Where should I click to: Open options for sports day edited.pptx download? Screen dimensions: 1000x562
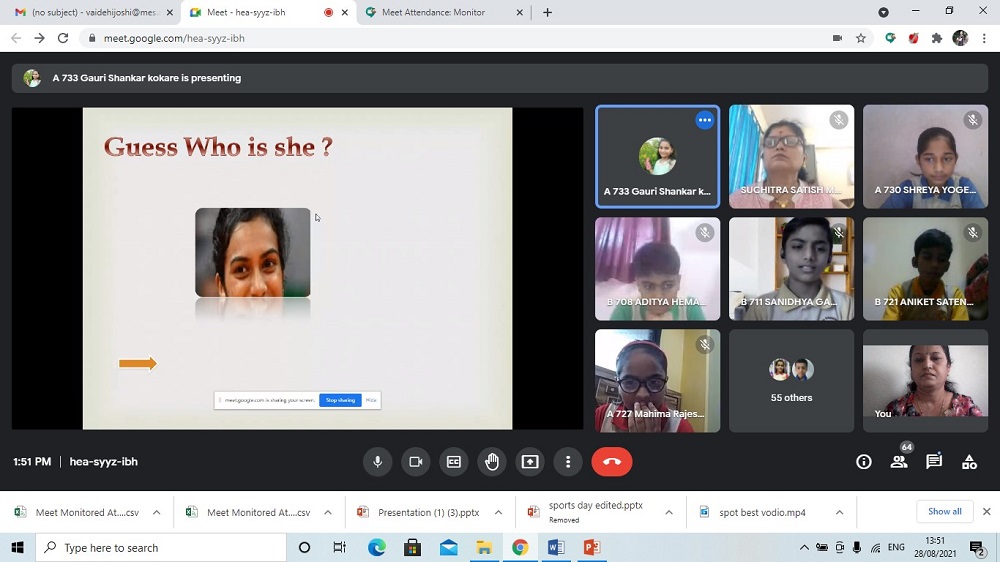click(669, 513)
